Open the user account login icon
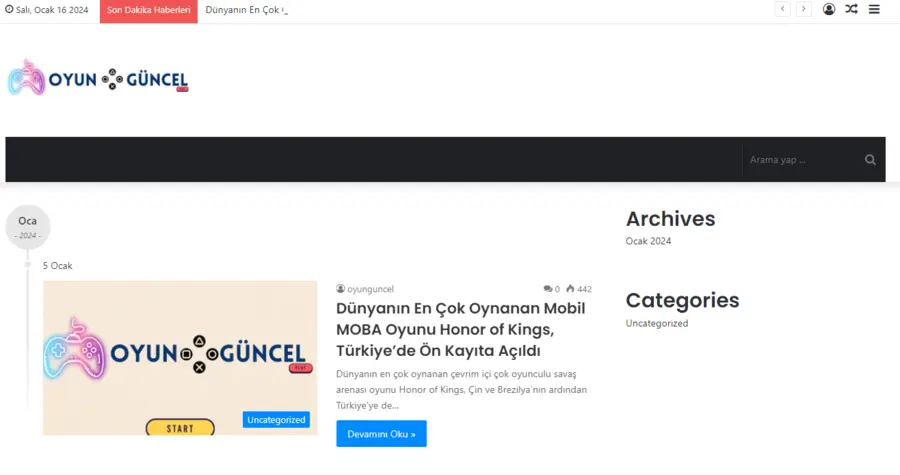This screenshot has width=900, height=475. [829, 9]
